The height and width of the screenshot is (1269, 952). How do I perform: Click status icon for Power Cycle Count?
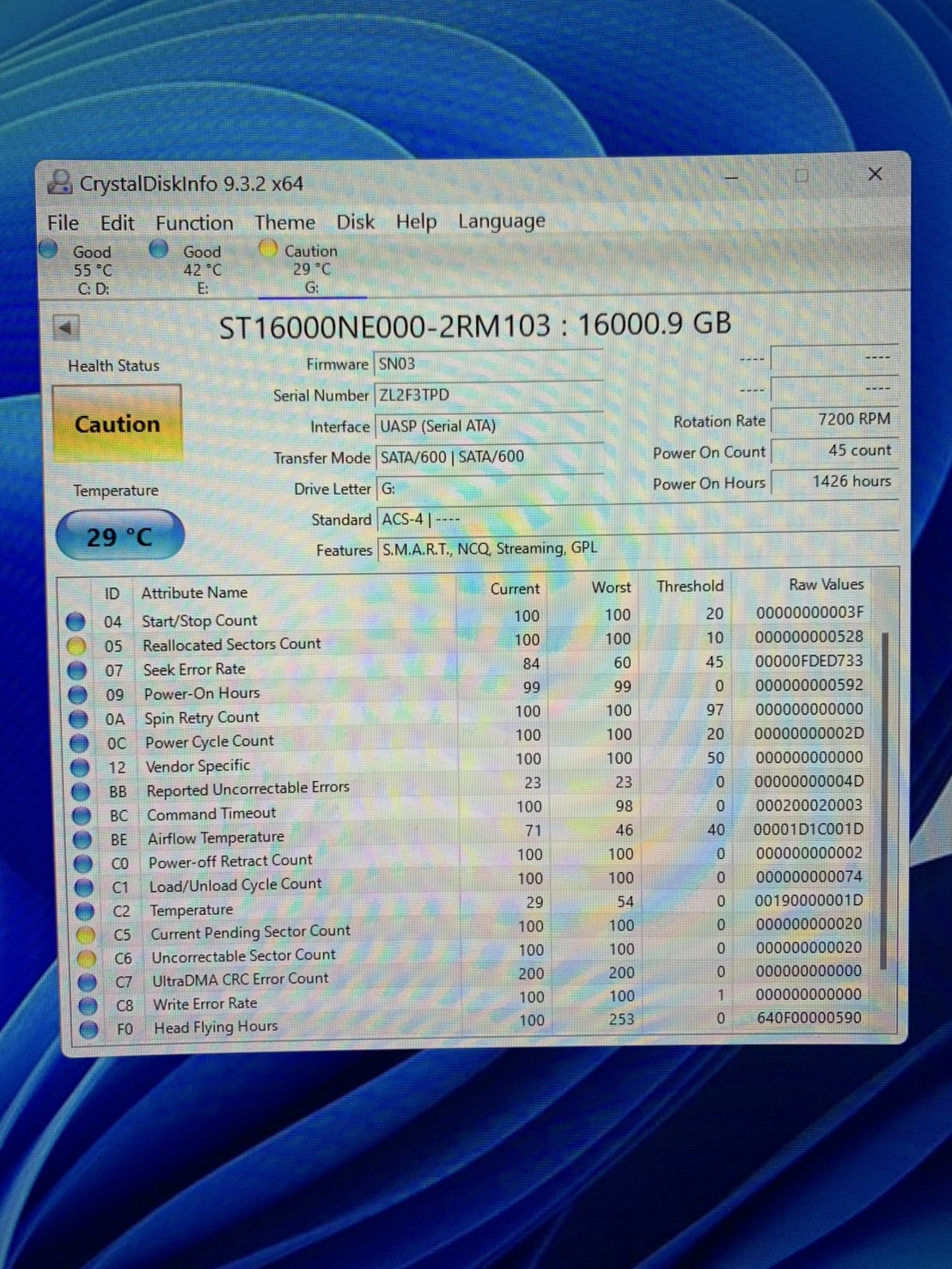tap(80, 743)
